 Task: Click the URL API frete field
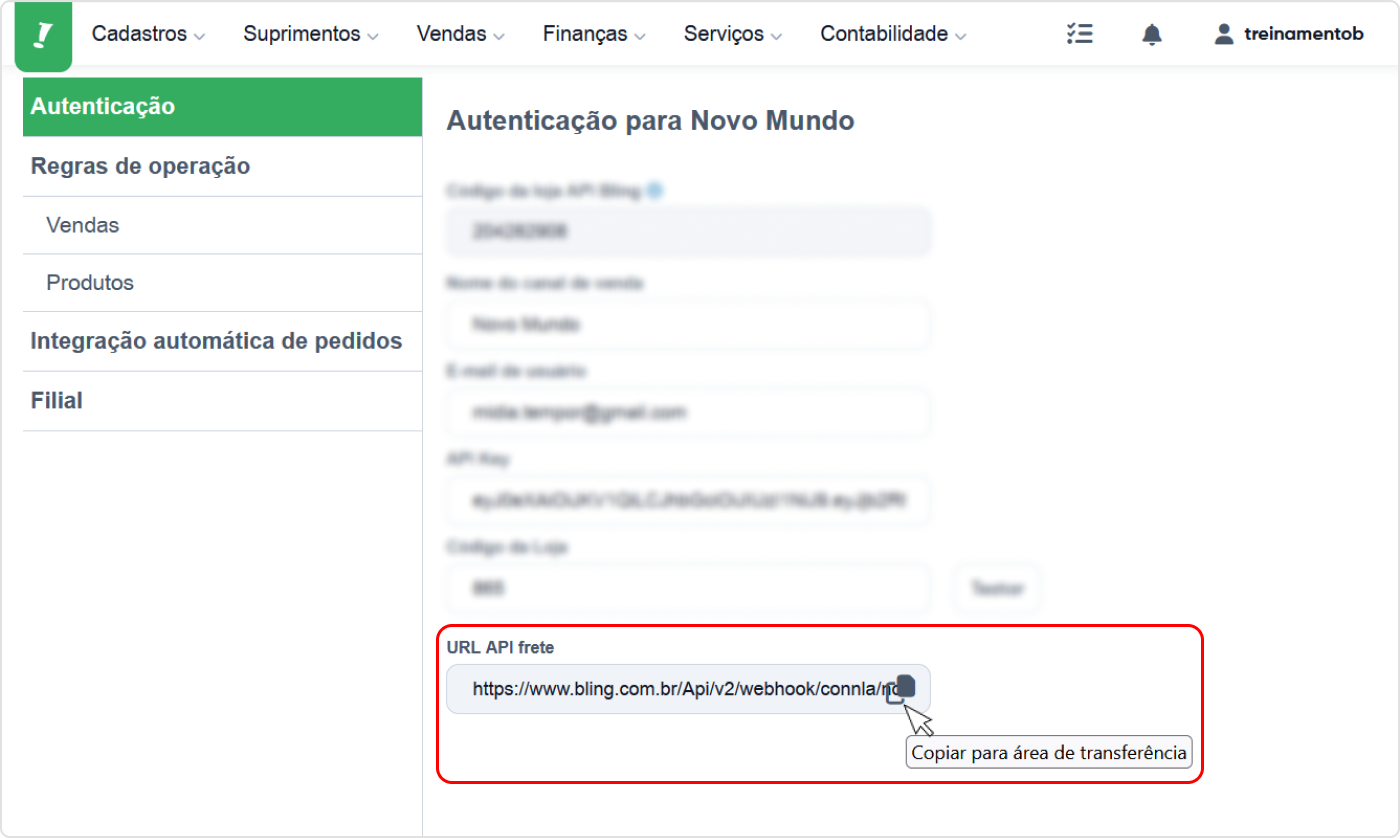coord(688,689)
